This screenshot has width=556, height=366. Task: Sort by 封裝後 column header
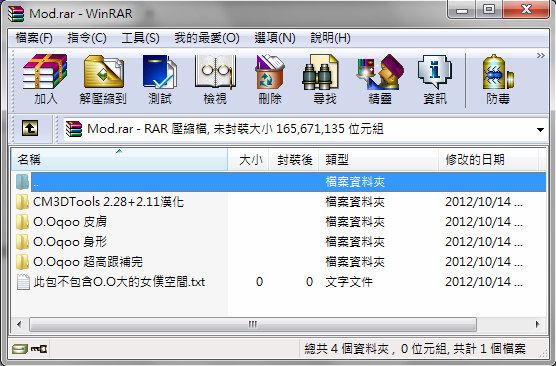(294, 160)
